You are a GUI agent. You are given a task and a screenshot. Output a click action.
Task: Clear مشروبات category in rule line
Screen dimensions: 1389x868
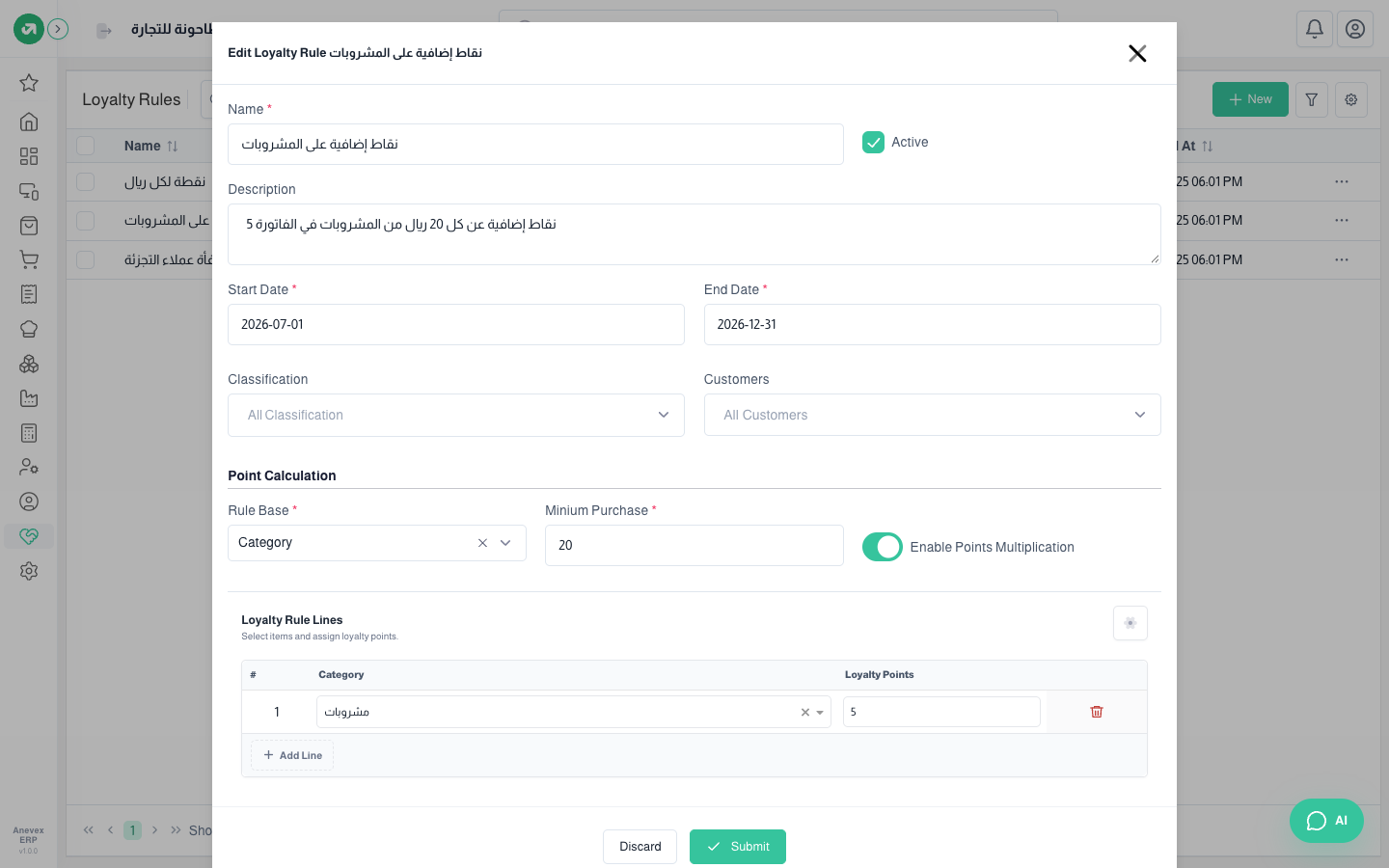point(805,713)
